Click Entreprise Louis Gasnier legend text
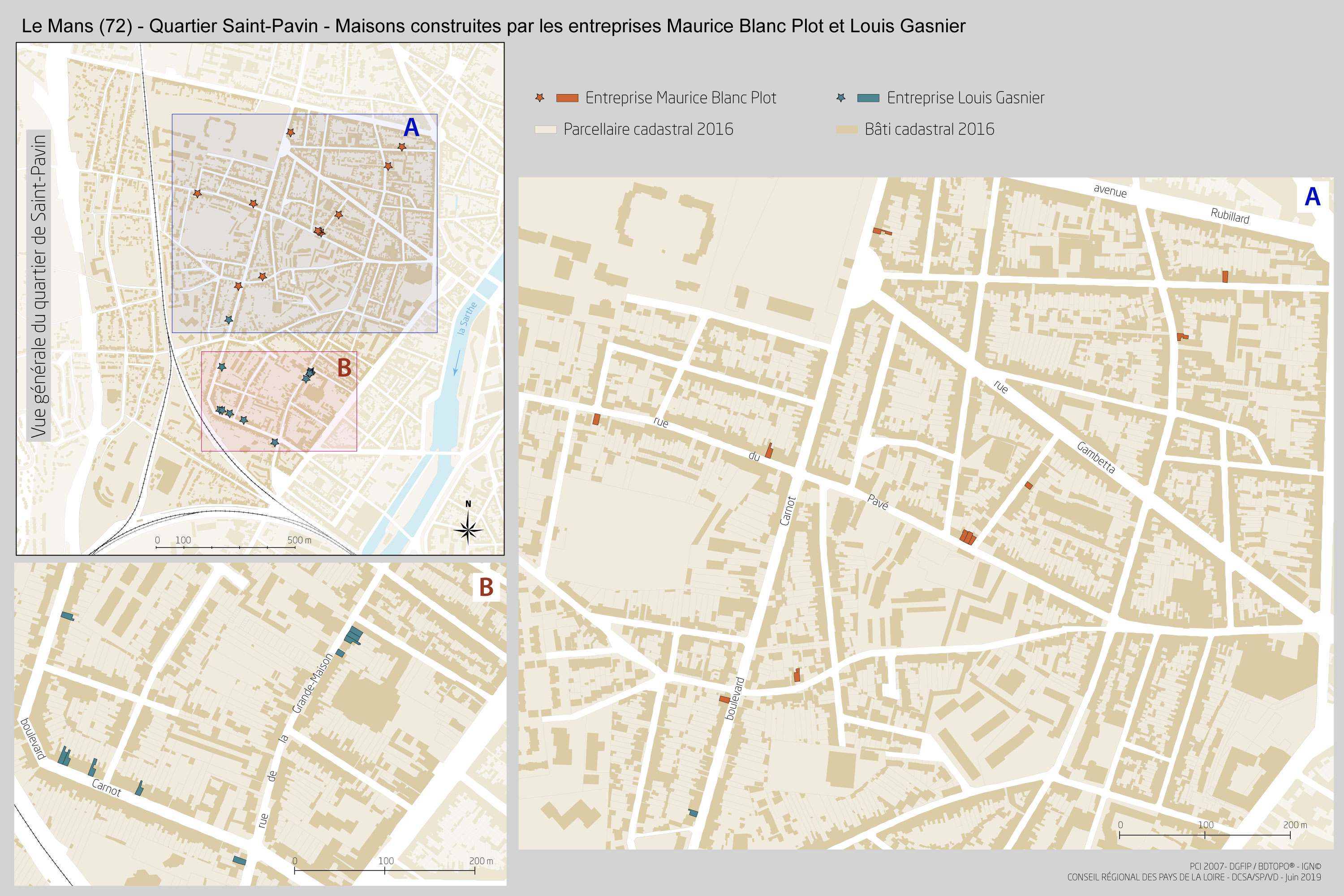The height and width of the screenshot is (896, 1344). [x=966, y=98]
